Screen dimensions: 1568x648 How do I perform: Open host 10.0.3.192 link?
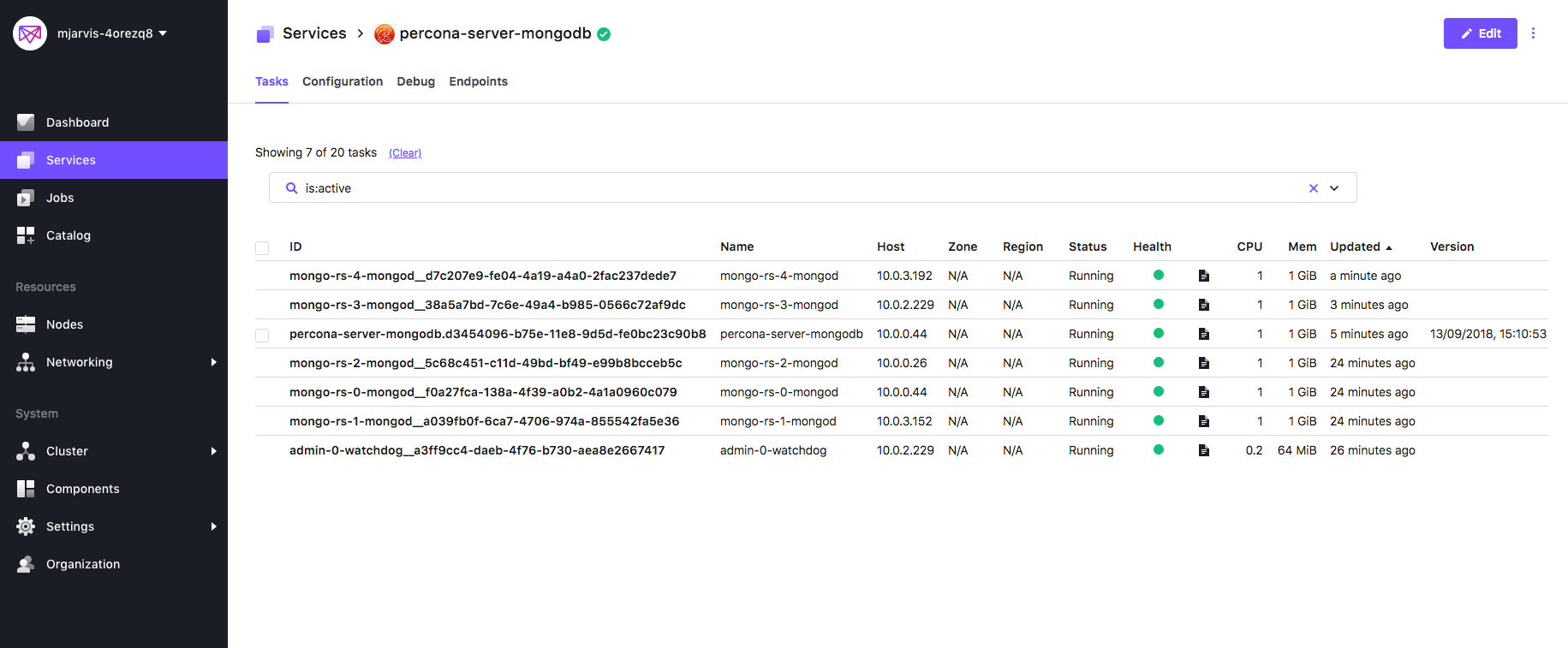pos(904,276)
